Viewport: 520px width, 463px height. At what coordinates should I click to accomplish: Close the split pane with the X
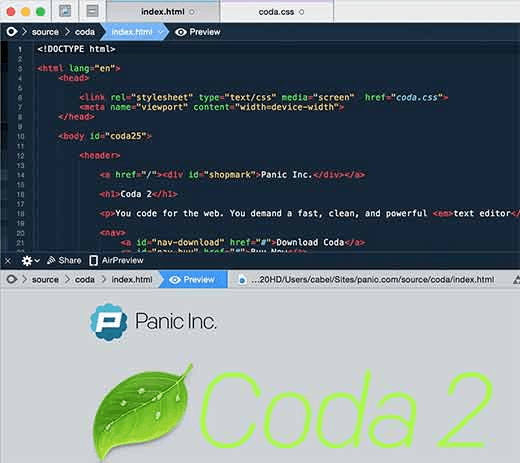pyautogui.click(x=8, y=260)
